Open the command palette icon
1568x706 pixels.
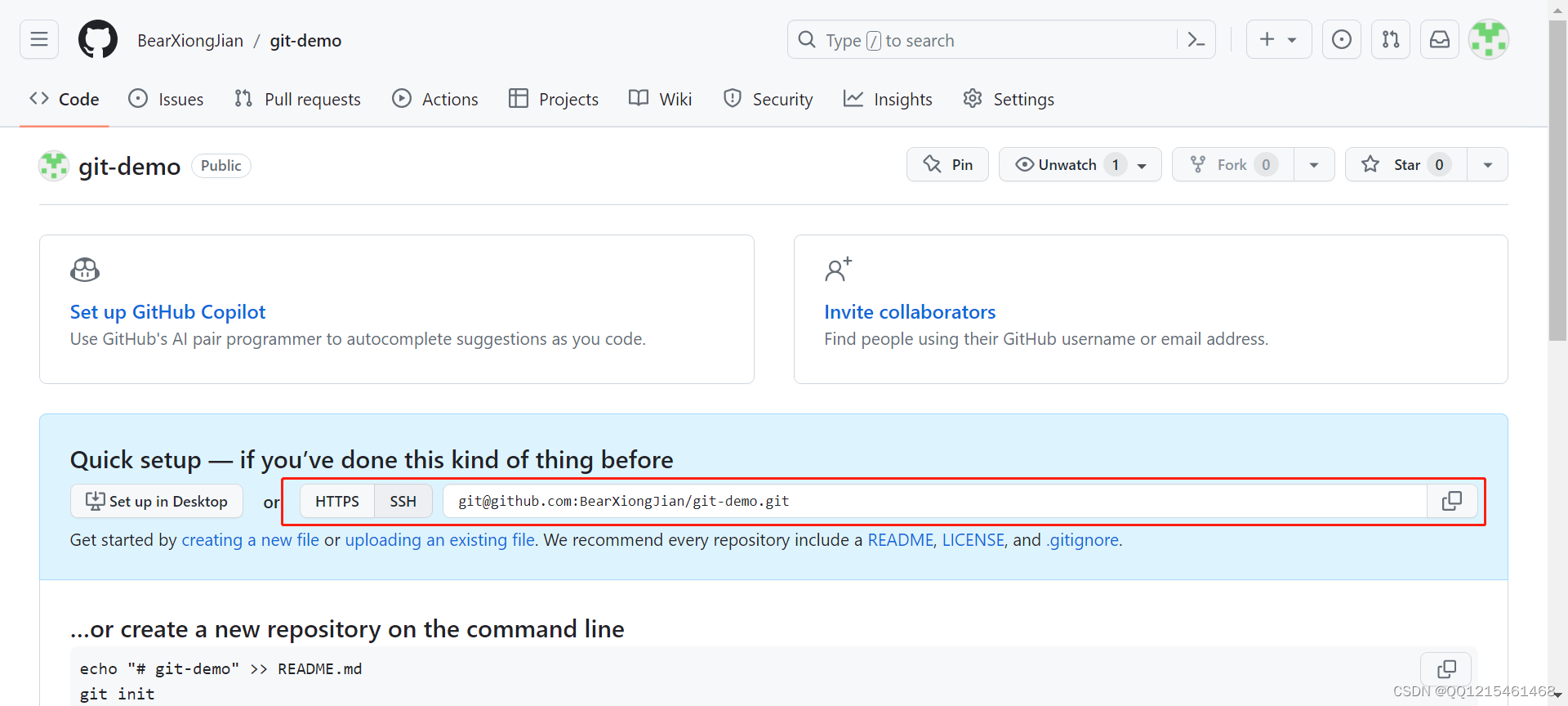pyautogui.click(x=1196, y=39)
